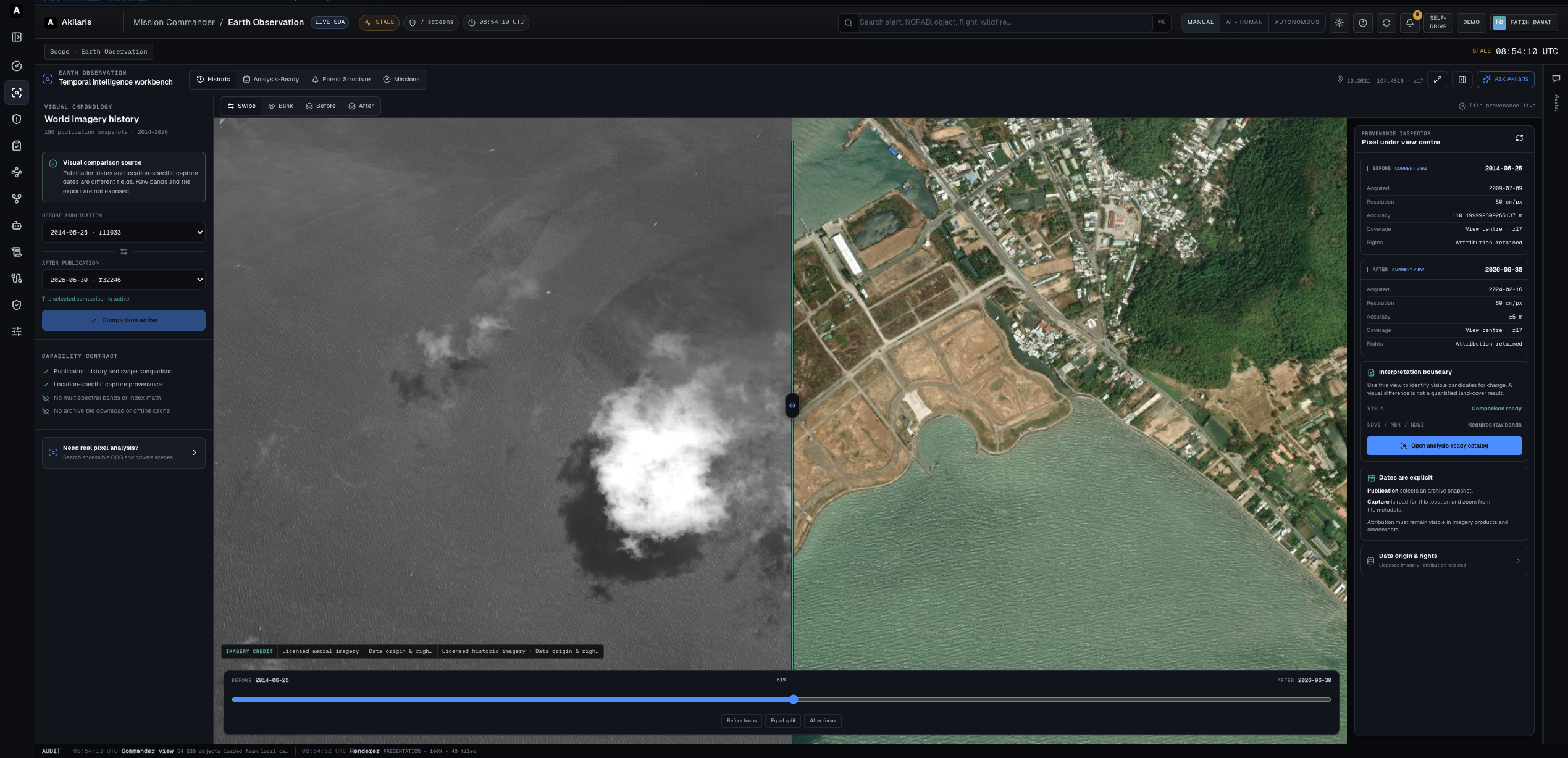Click Tile provenance live indicator
Screen dimensions: 1568x758
pos(1497,106)
